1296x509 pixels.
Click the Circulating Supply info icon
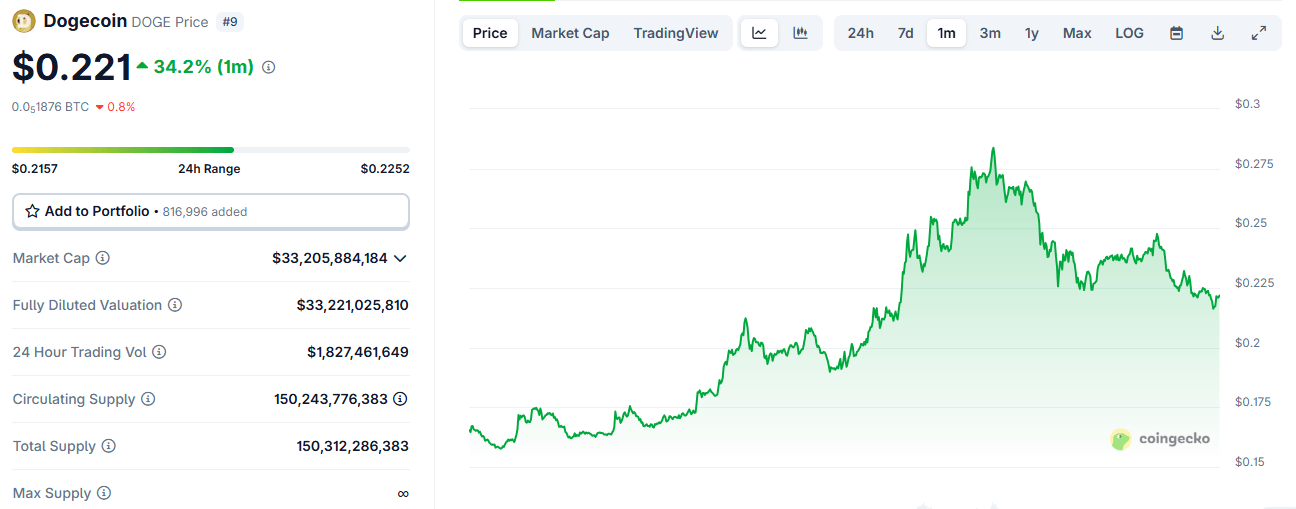pyautogui.click(x=148, y=399)
